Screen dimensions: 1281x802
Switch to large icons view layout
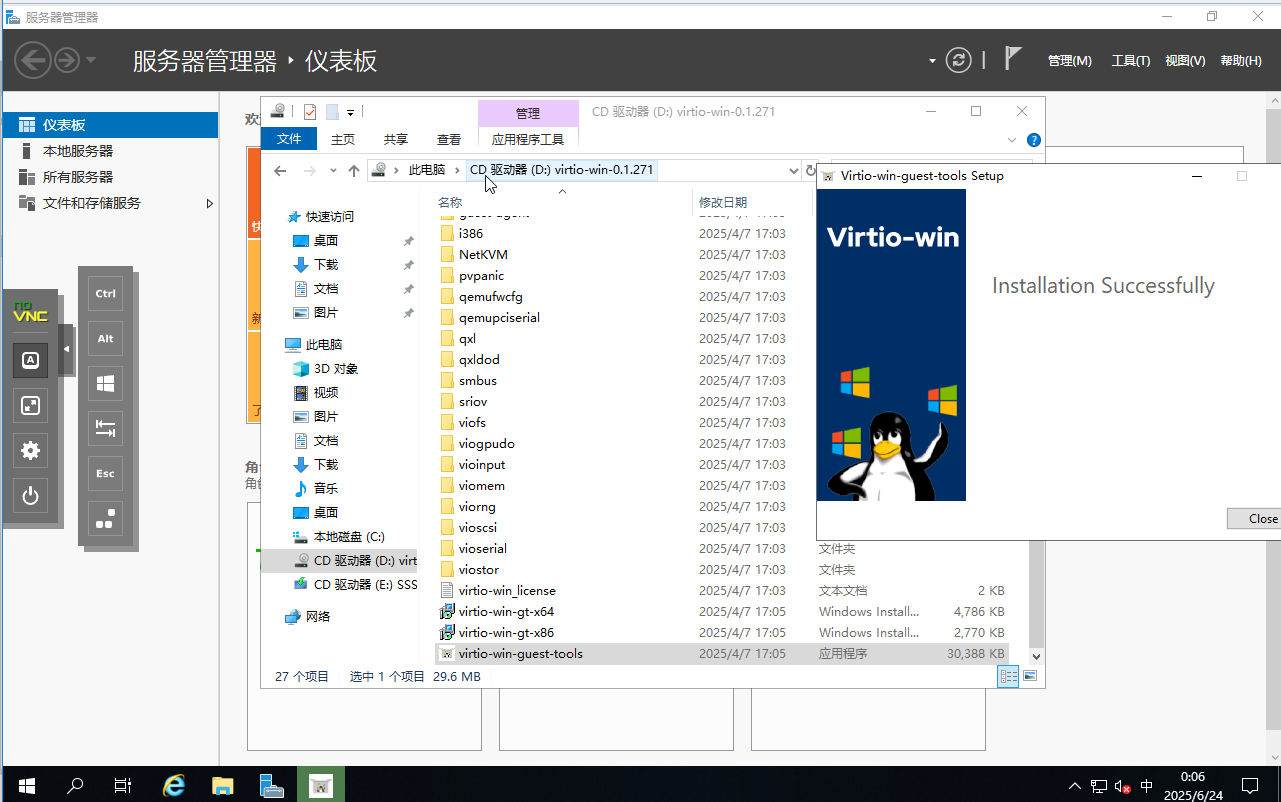(x=1030, y=677)
